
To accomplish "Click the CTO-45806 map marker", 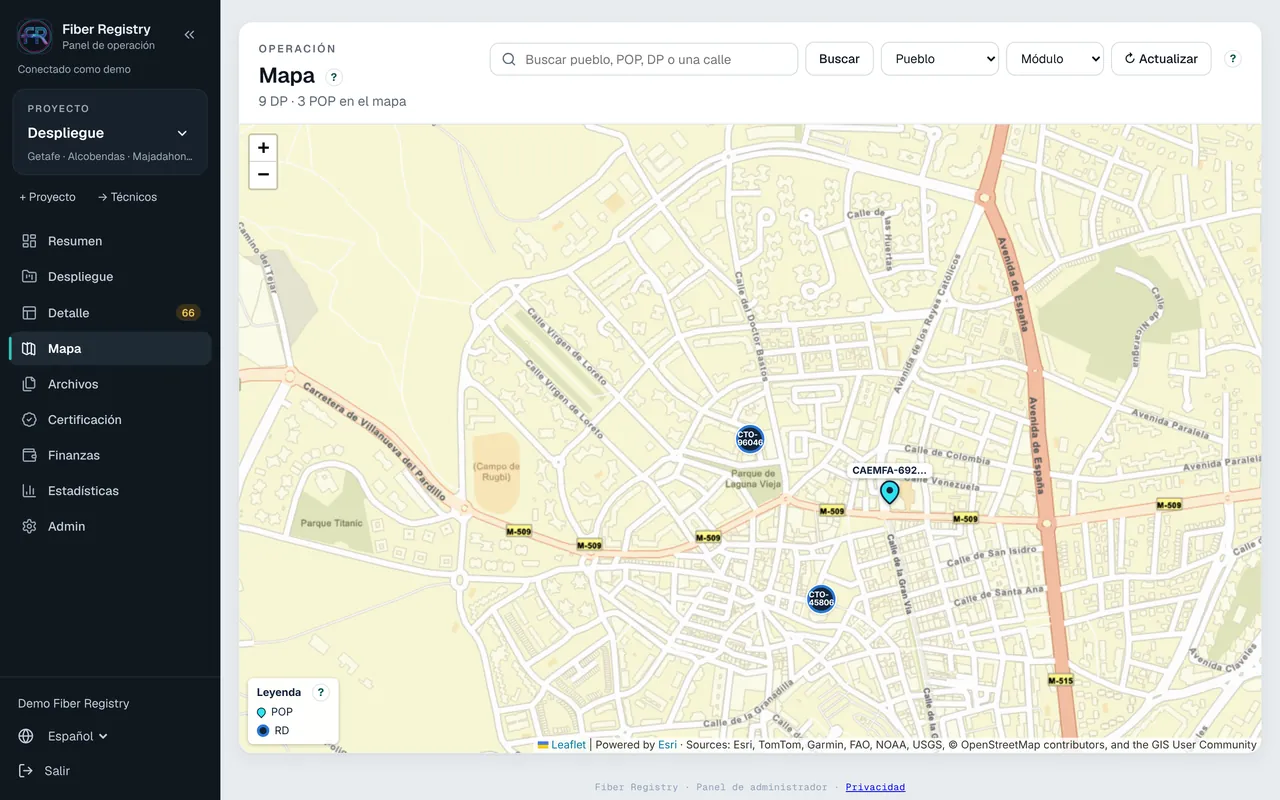I will (821, 599).
